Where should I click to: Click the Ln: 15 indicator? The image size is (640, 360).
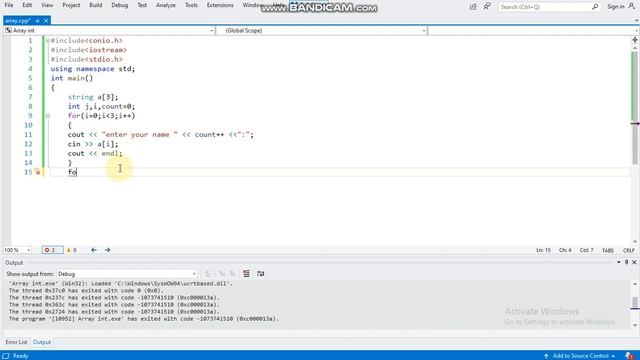coord(543,250)
